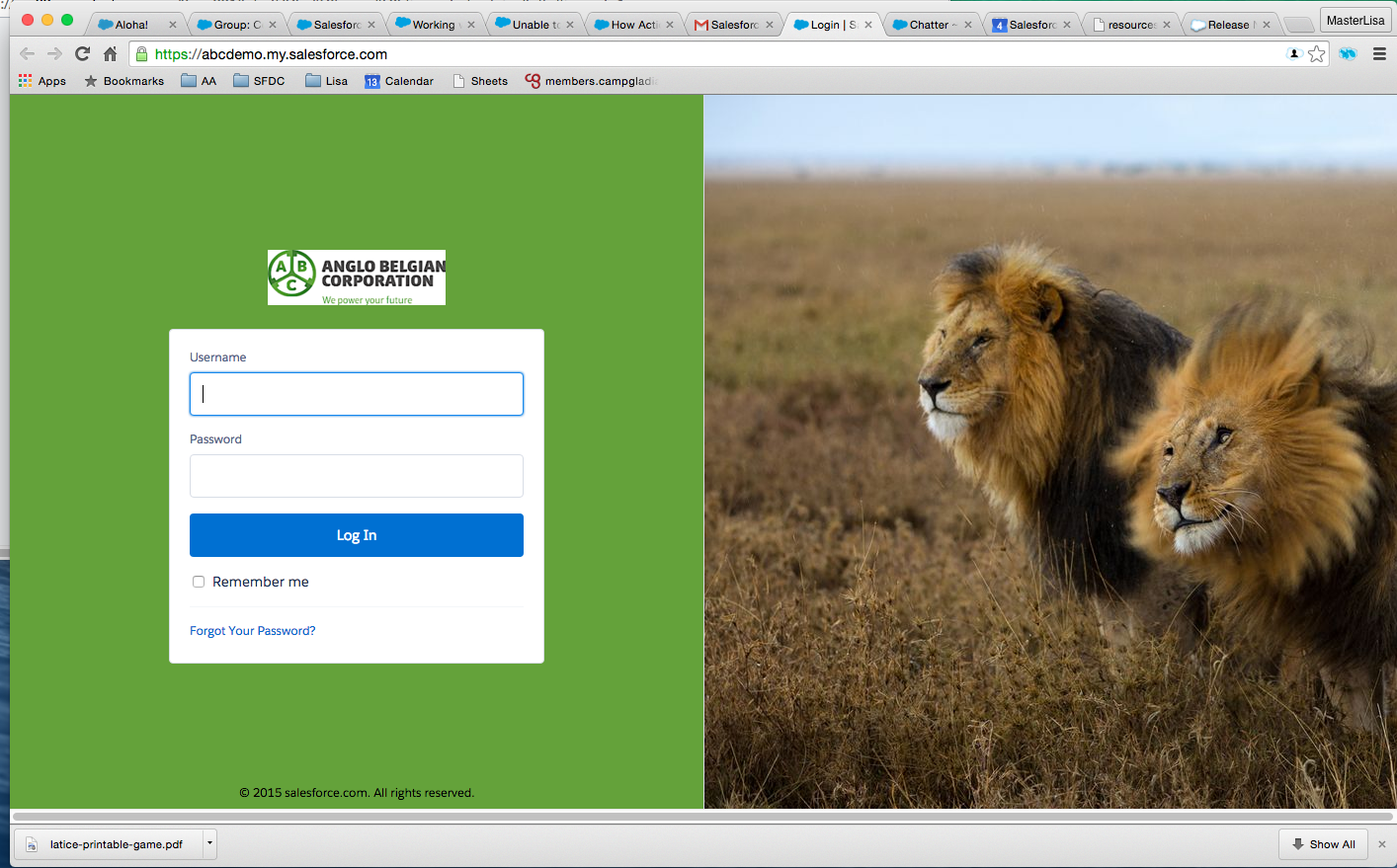Switch to the Gmail Salesforce tab
Viewport: 1397px width, 868px height.
732,25
